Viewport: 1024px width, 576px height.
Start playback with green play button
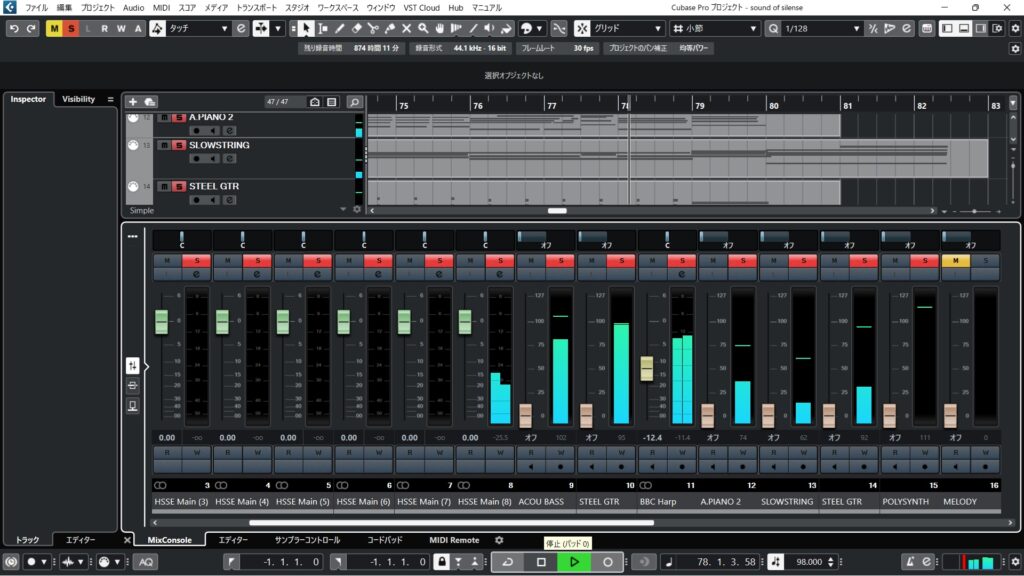(x=574, y=562)
